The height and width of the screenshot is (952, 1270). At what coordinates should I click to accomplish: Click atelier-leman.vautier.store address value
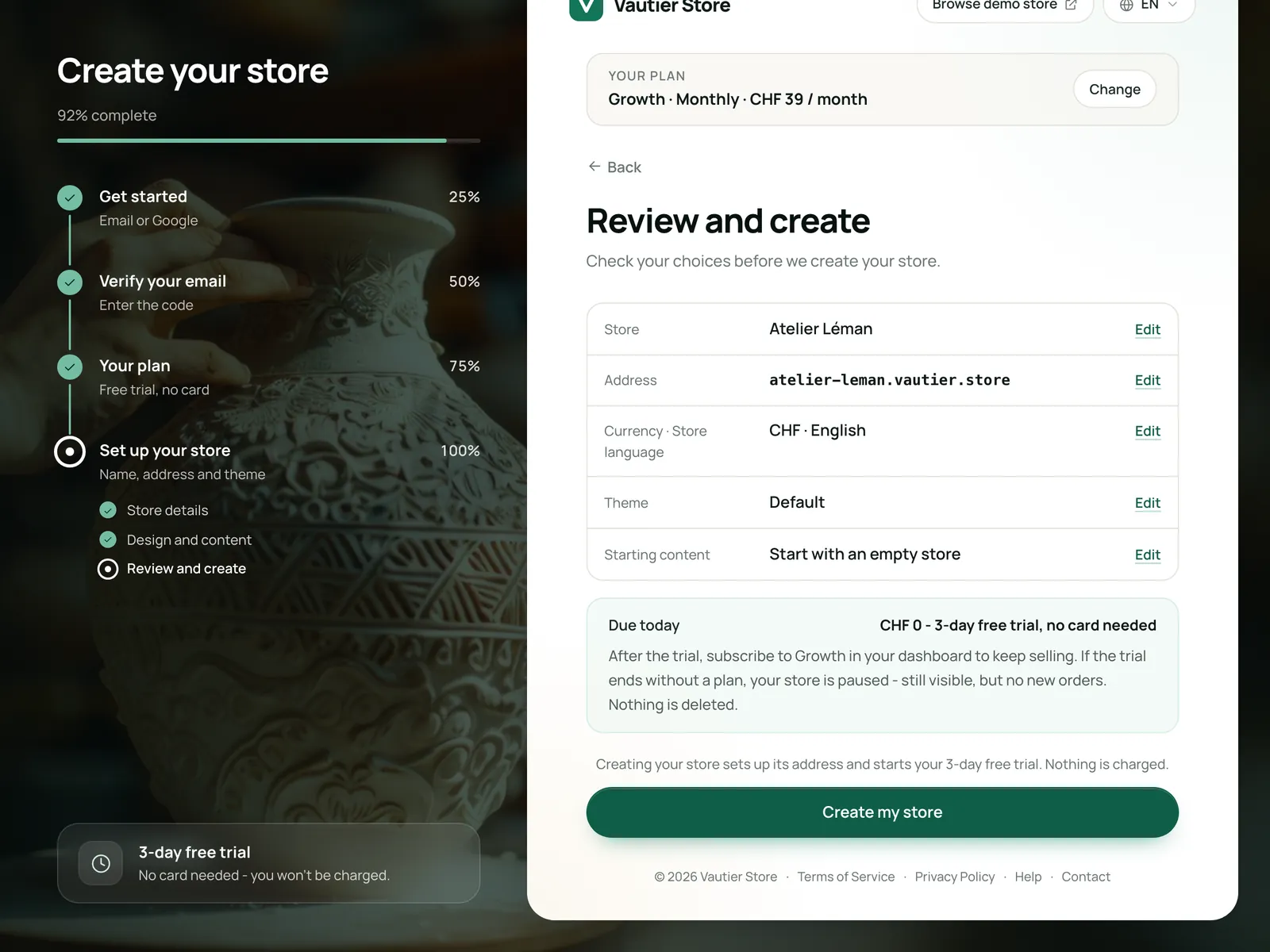pyautogui.click(x=889, y=380)
